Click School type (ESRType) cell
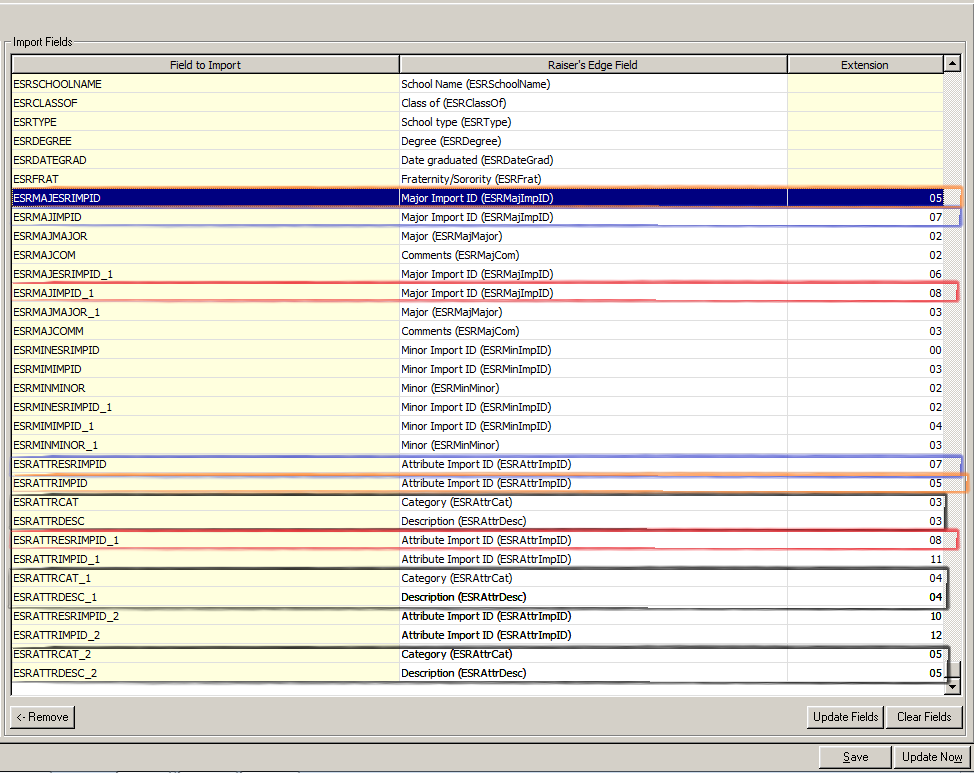 [x=593, y=122]
